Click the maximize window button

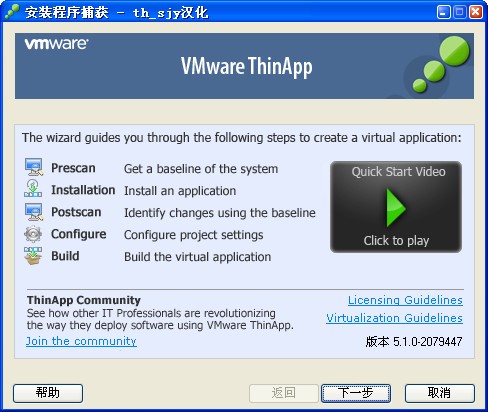[x=460, y=12]
